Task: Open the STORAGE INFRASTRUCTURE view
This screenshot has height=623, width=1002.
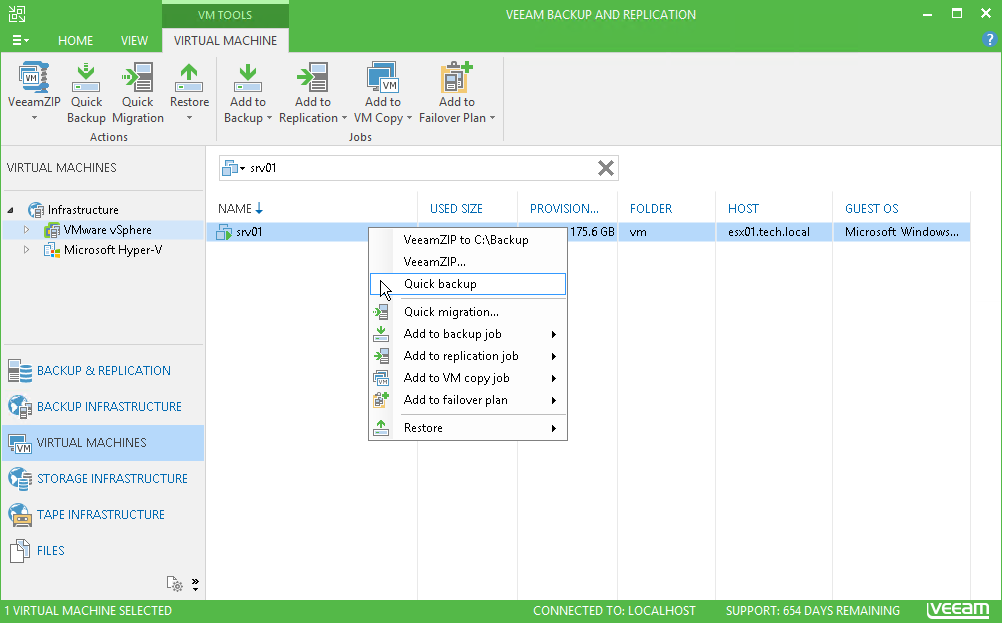Action: tap(103, 479)
